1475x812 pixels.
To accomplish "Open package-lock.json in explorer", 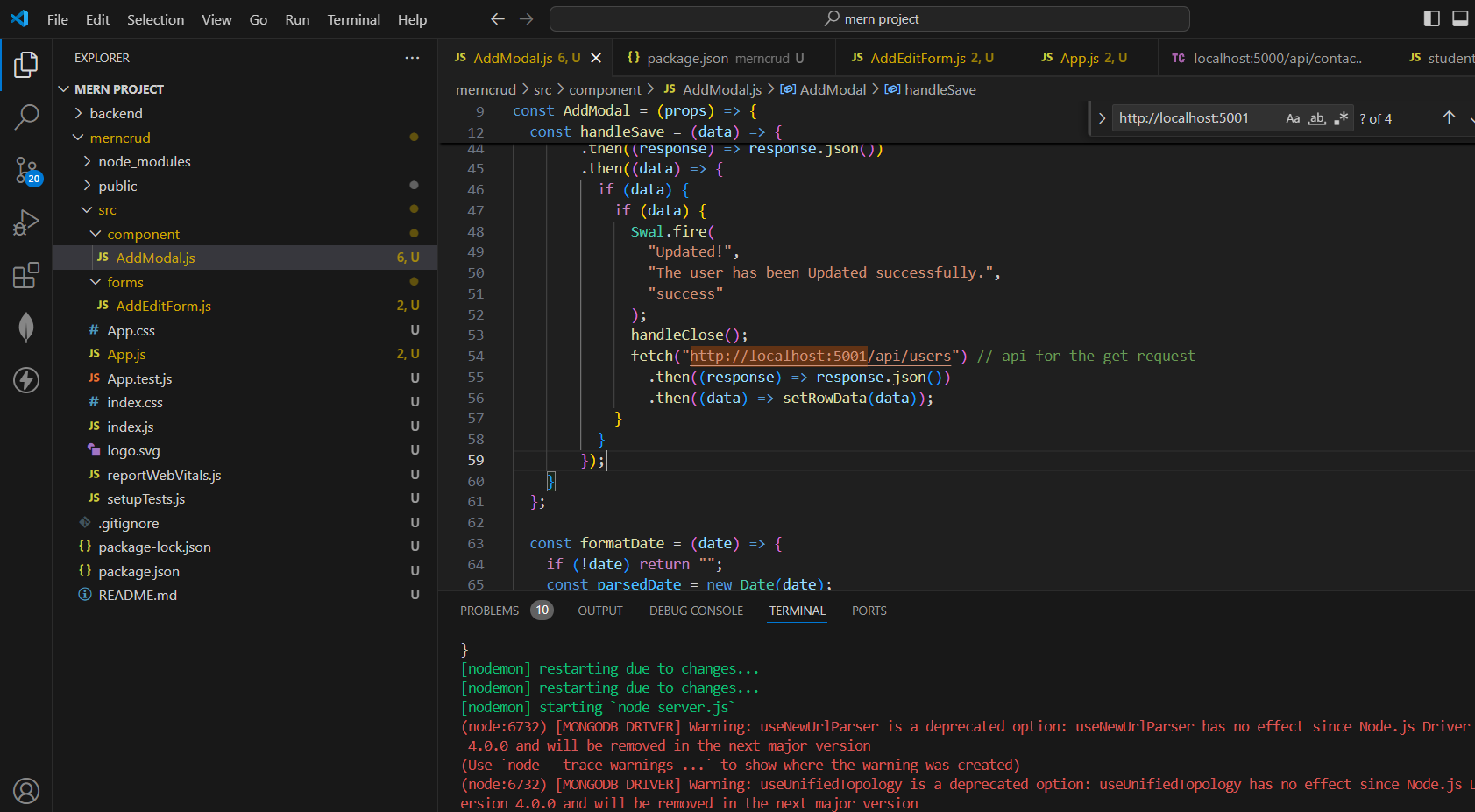I will click(x=154, y=547).
